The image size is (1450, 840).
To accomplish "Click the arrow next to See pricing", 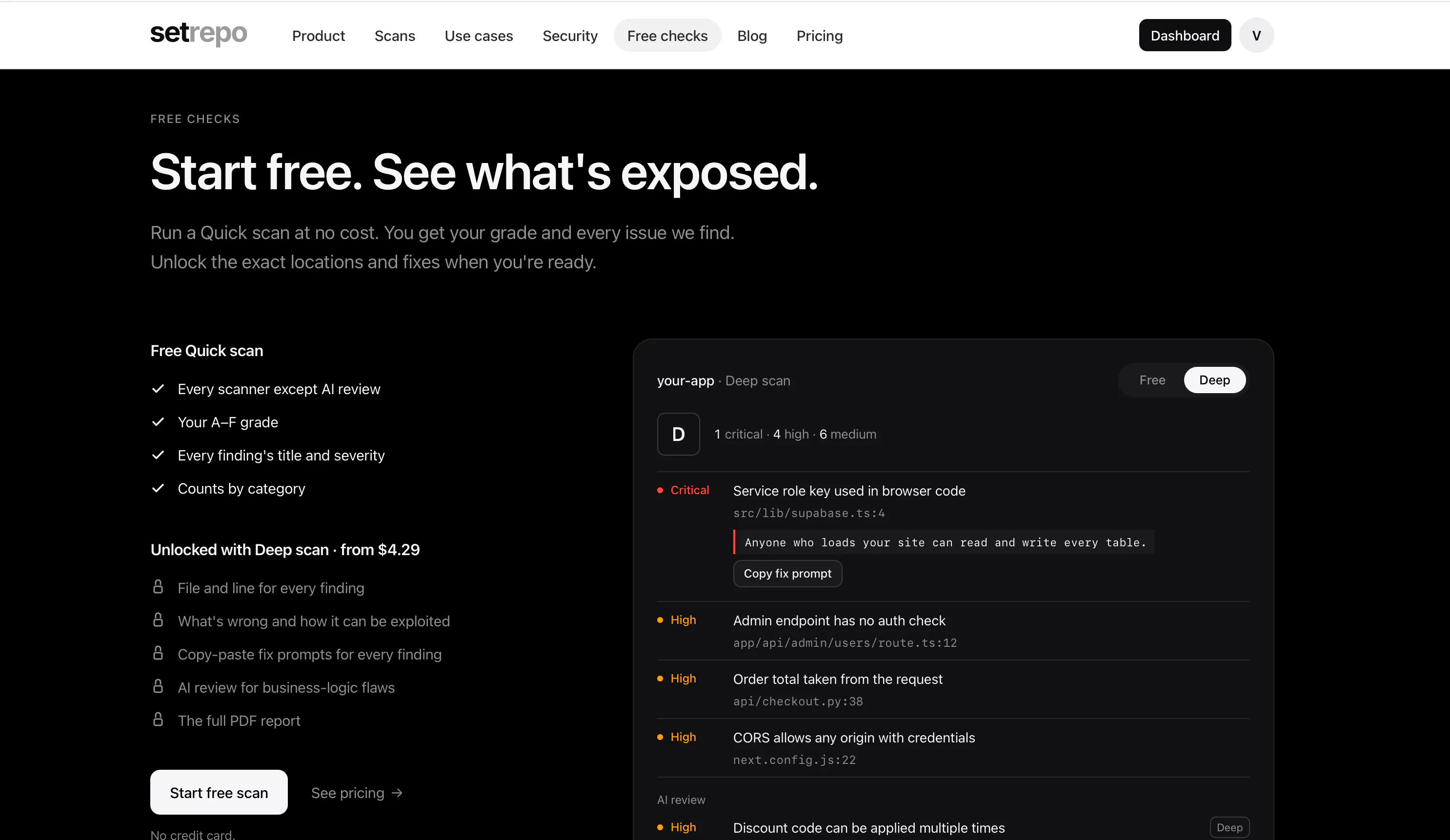I will click(x=397, y=793).
